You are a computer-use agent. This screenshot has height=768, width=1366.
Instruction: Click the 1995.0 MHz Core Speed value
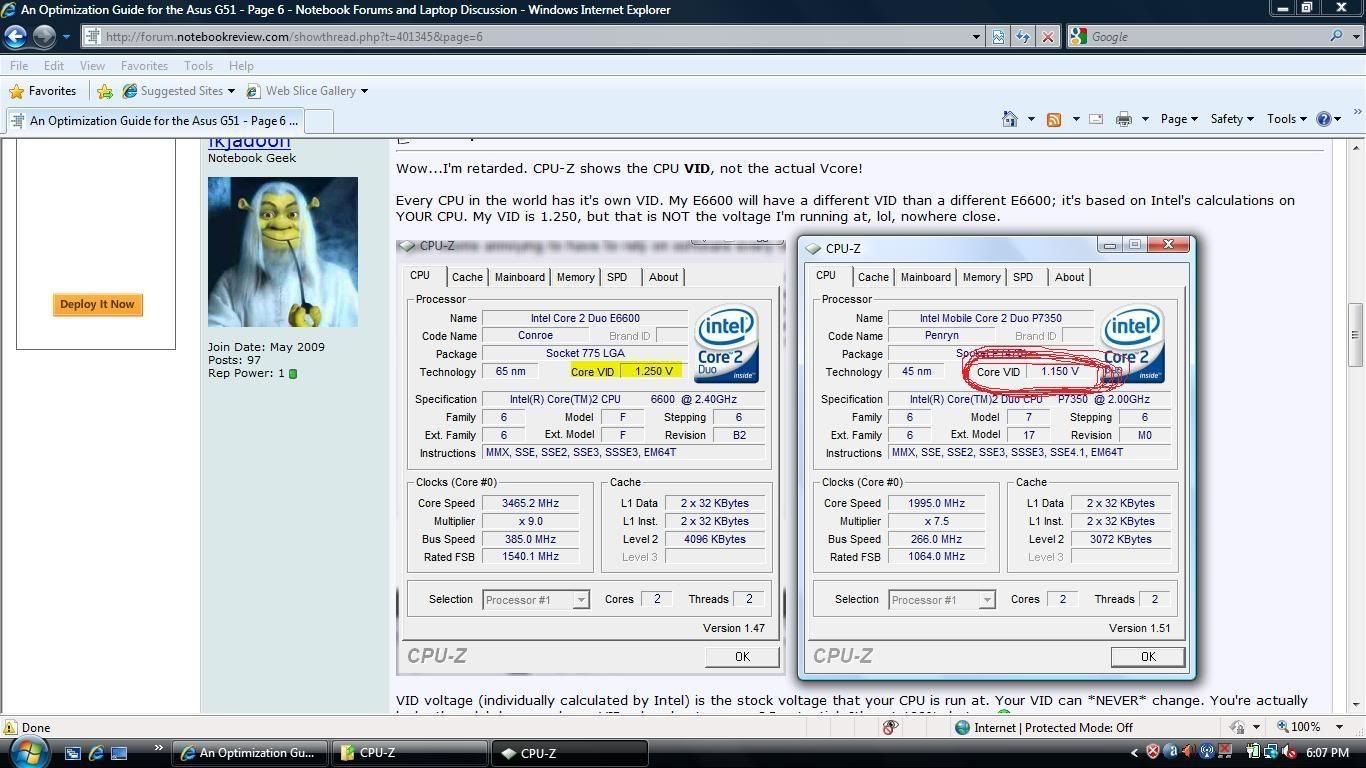pos(936,504)
